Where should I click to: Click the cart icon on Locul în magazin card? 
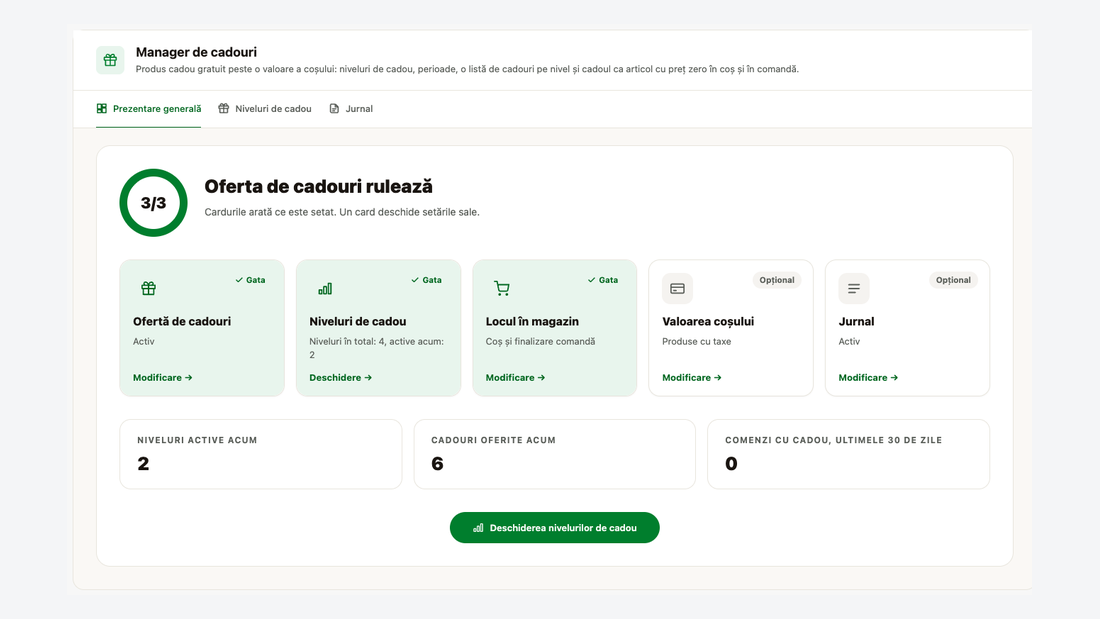pos(502,288)
